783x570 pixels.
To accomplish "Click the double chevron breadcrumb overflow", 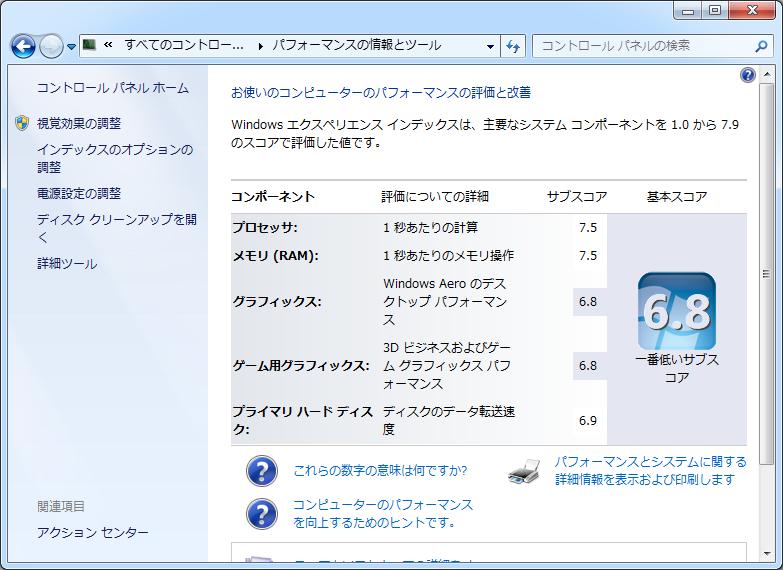I will (108, 45).
